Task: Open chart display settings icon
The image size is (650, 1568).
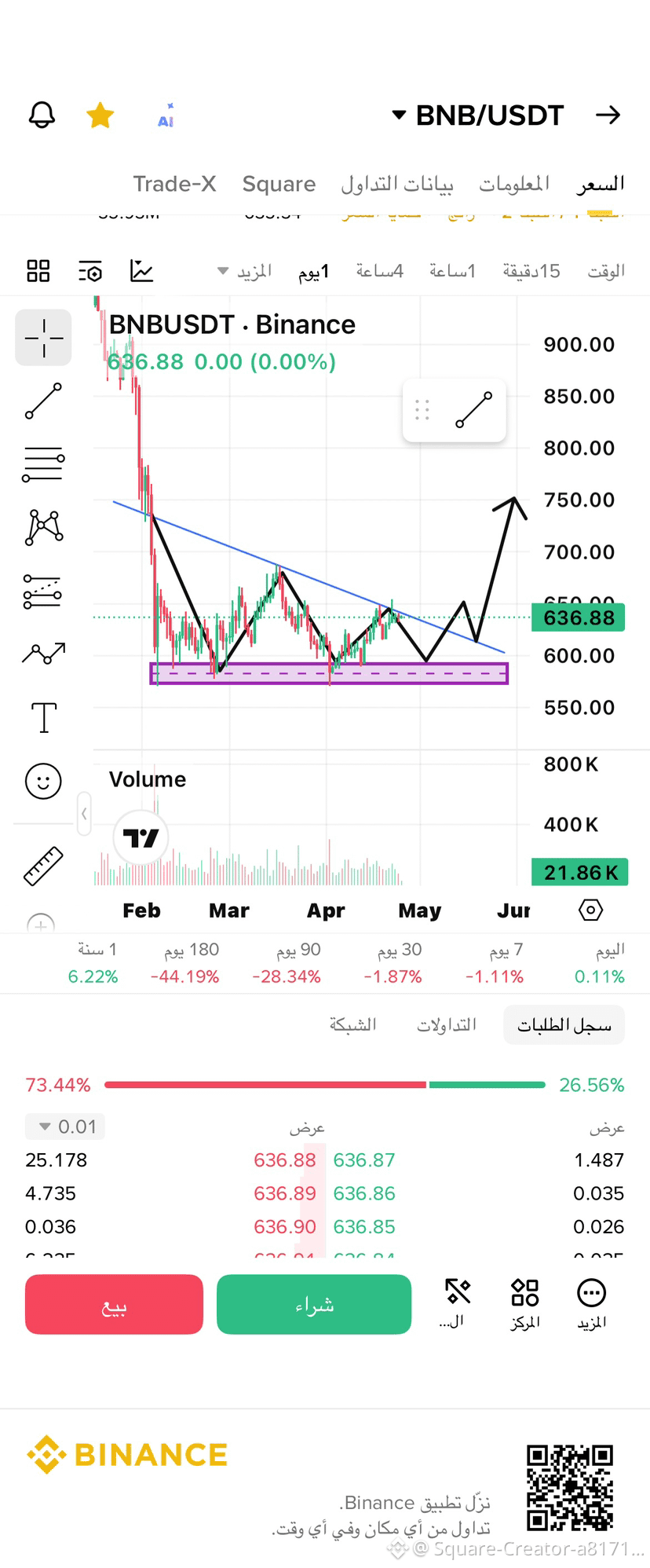Action: 90,271
